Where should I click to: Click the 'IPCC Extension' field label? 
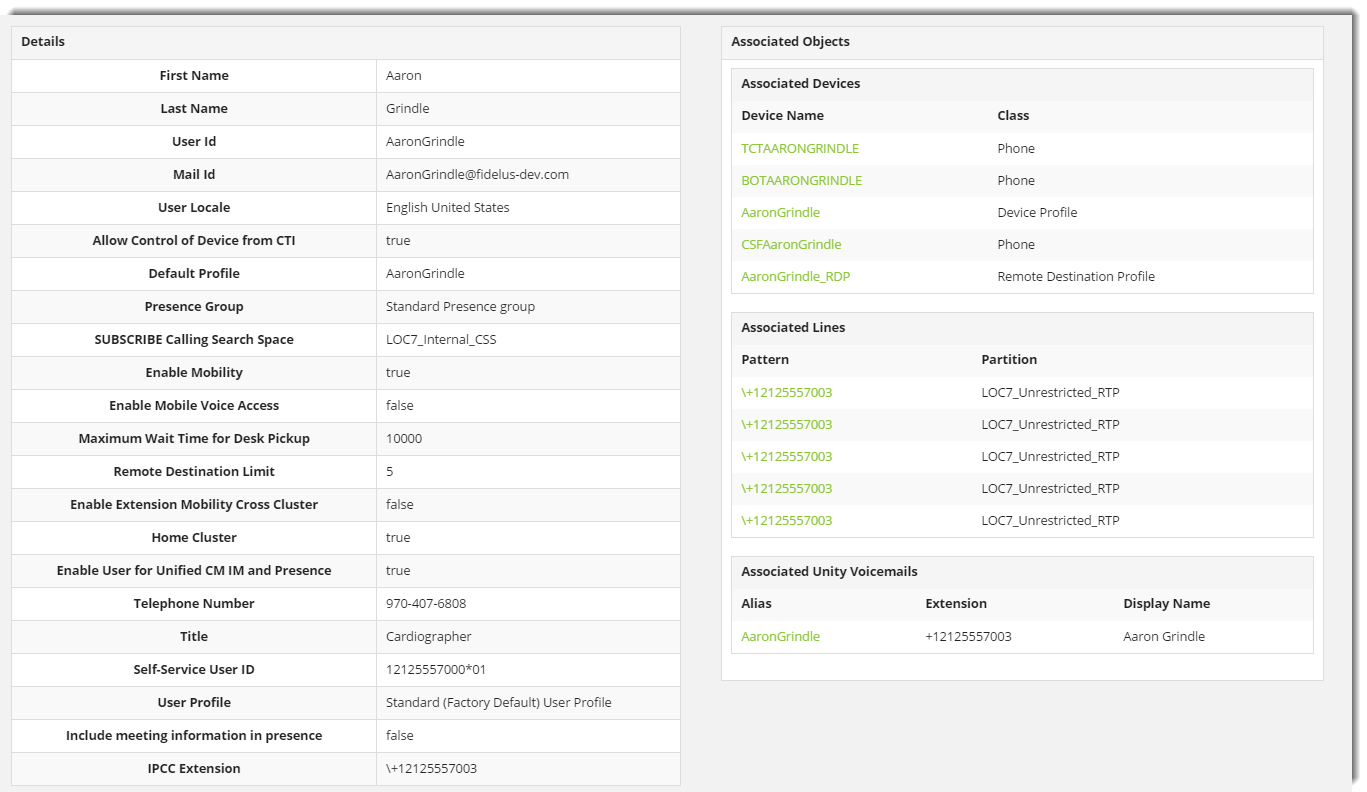point(194,768)
